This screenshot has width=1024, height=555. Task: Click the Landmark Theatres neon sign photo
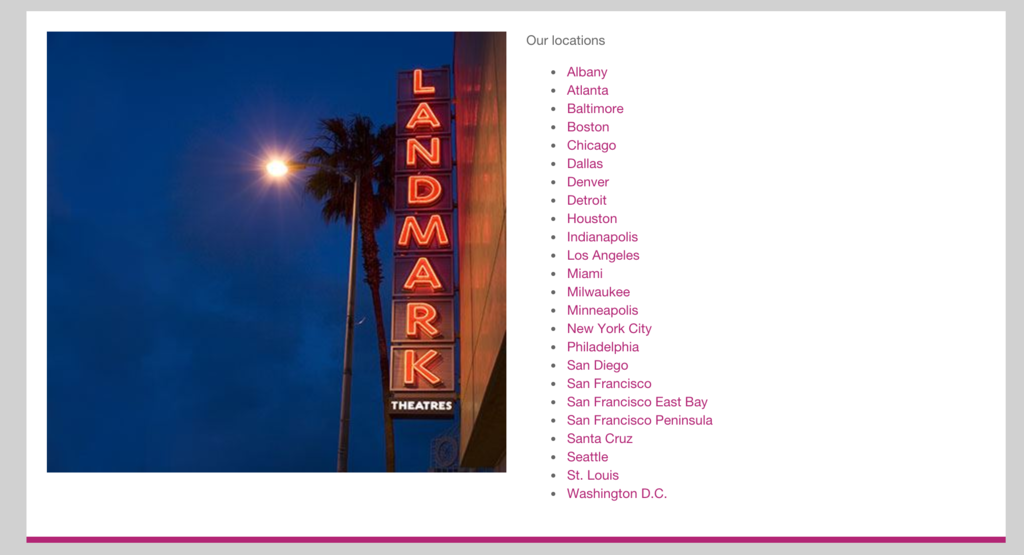click(276, 252)
